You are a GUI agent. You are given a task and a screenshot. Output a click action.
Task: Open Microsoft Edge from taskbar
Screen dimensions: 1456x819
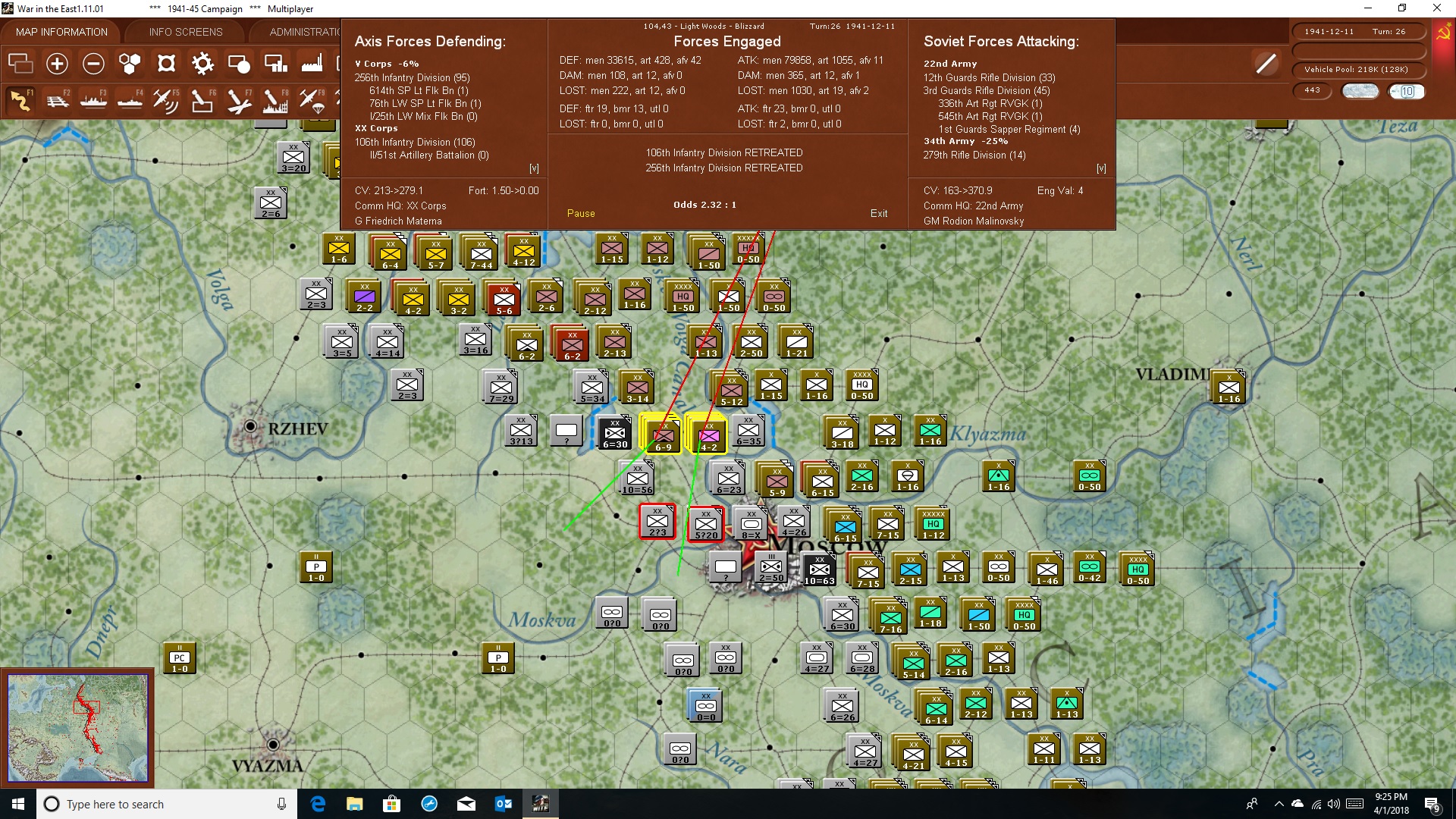tap(318, 804)
